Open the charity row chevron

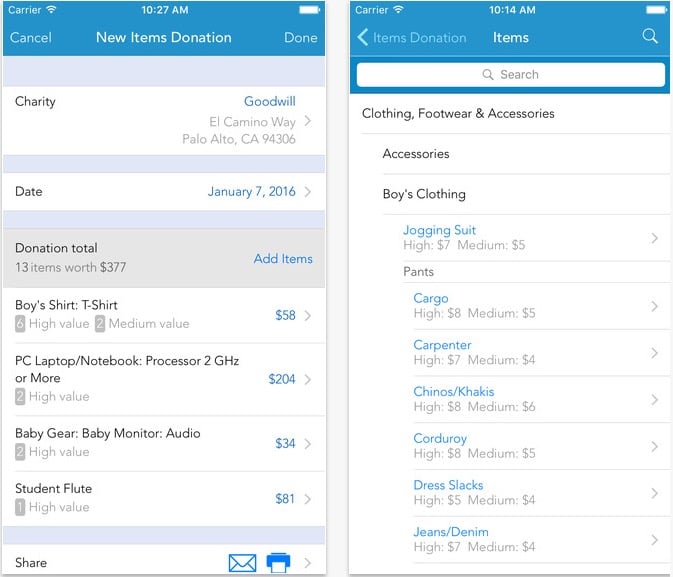307,121
